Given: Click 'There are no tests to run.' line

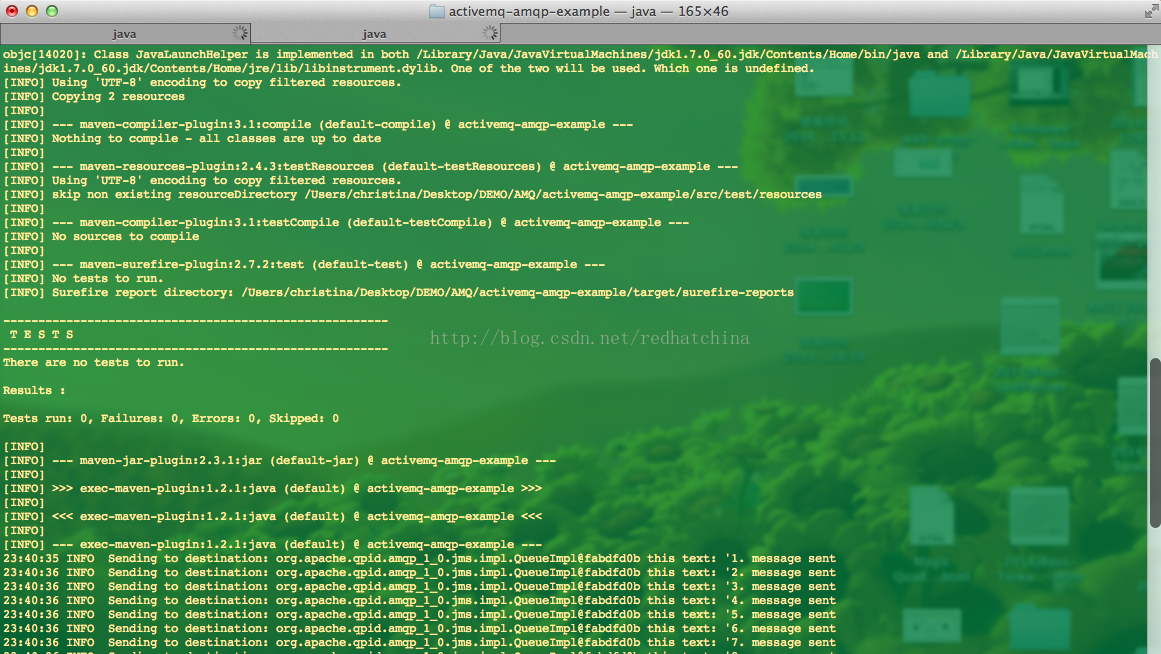Looking at the screenshot, I should pyautogui.click(x=93, y=362).
